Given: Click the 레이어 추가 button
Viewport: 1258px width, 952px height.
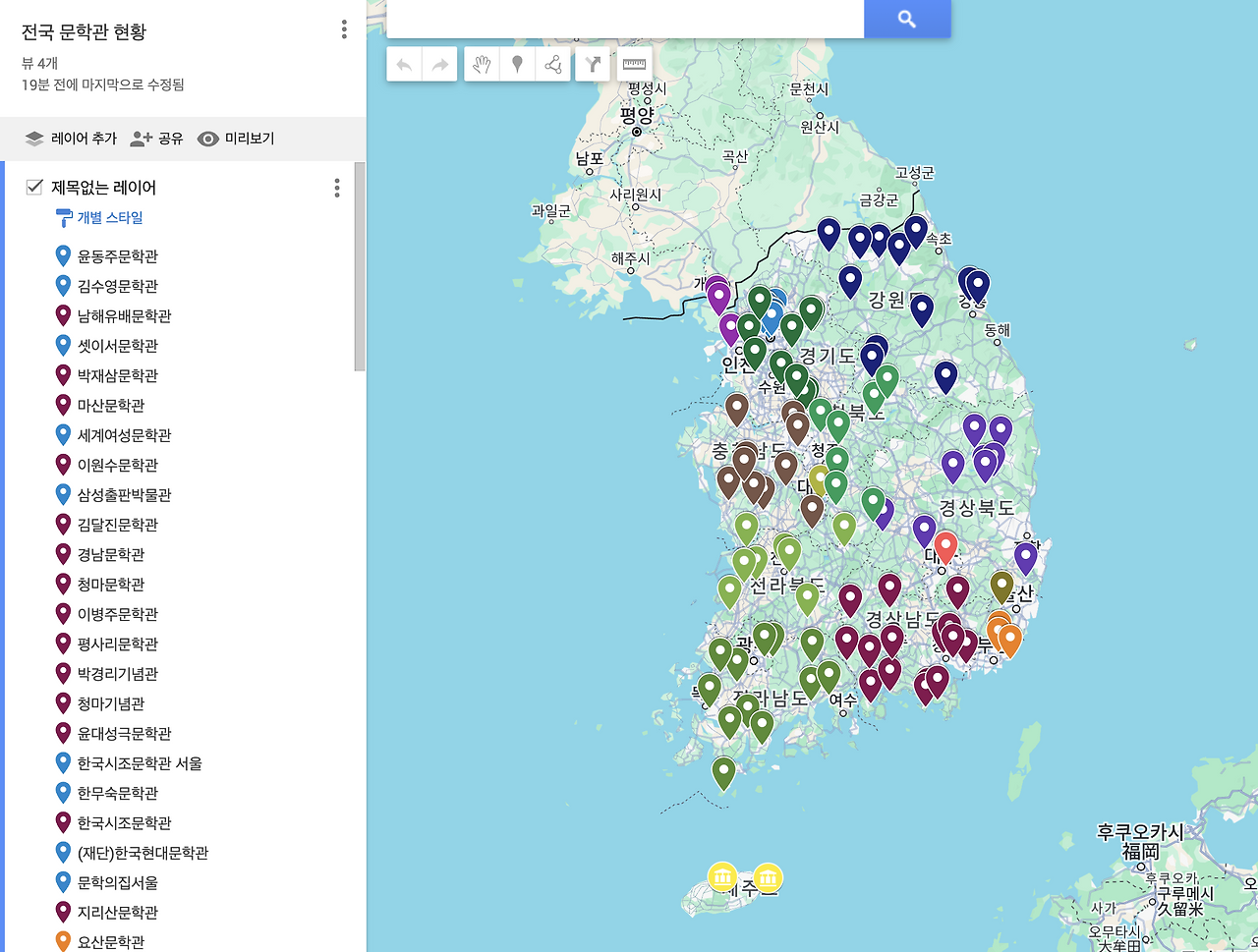Looking at the screenshot, I should pos(71,139).
